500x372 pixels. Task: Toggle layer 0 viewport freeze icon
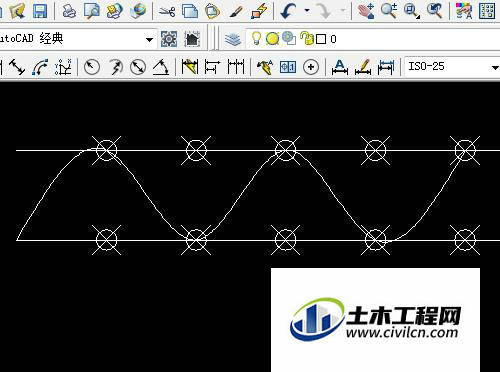coord(289,38)
